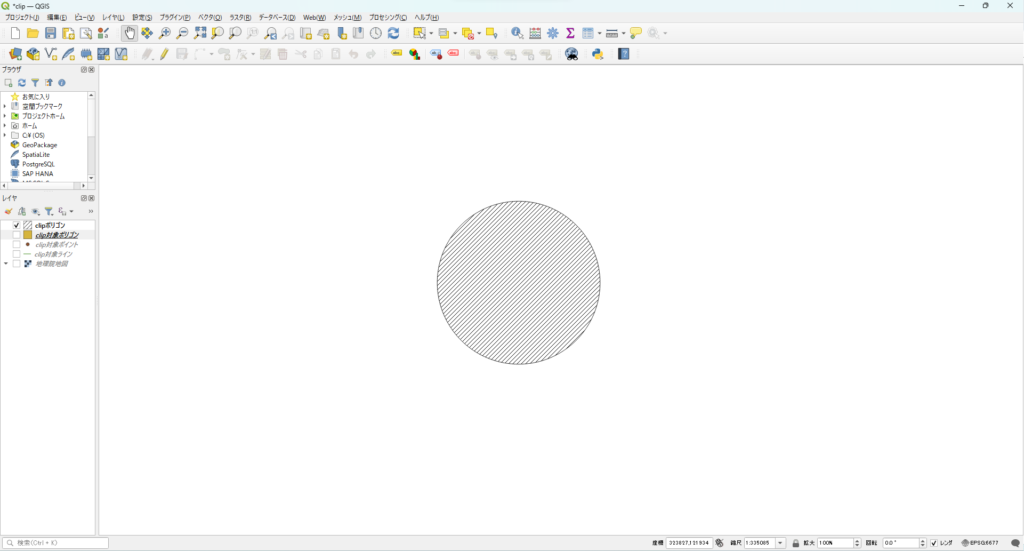Toggle the レンダ render checkbox in status bar
Screen dimensions: 1024x551
pyautogui.click(x=934, y=543)
